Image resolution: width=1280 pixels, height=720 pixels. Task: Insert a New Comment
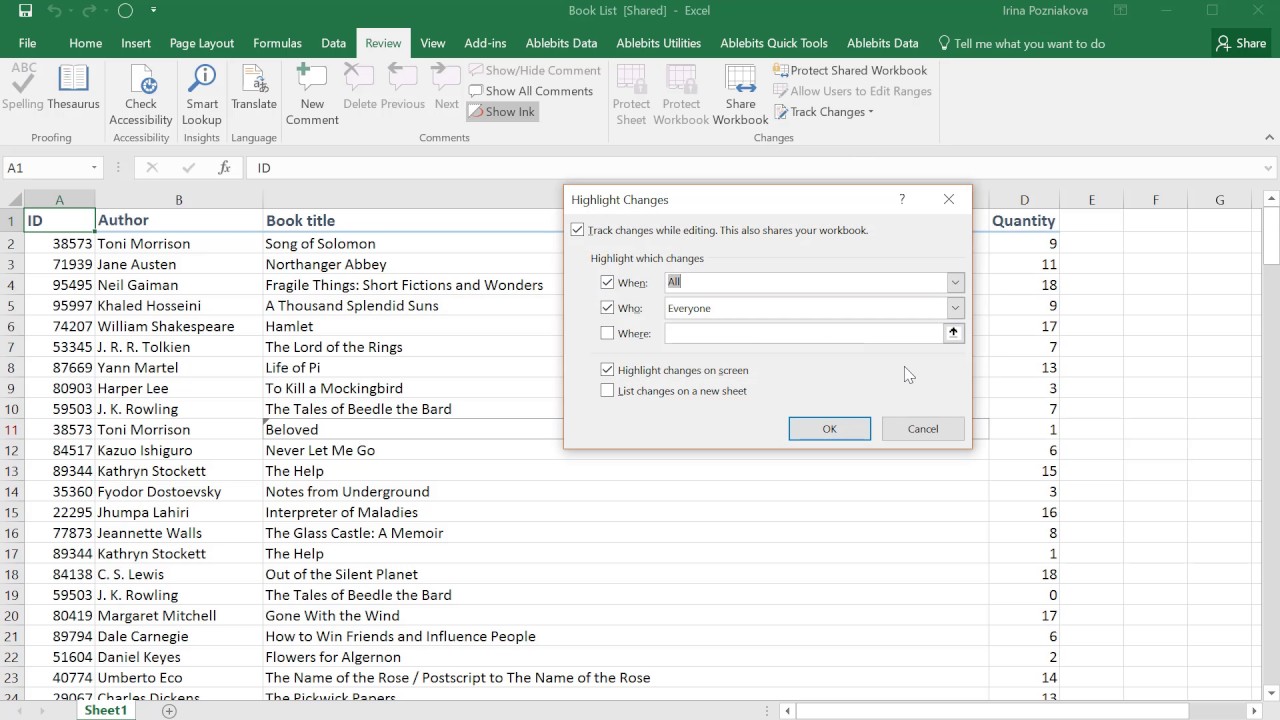[x=311, y=90]
